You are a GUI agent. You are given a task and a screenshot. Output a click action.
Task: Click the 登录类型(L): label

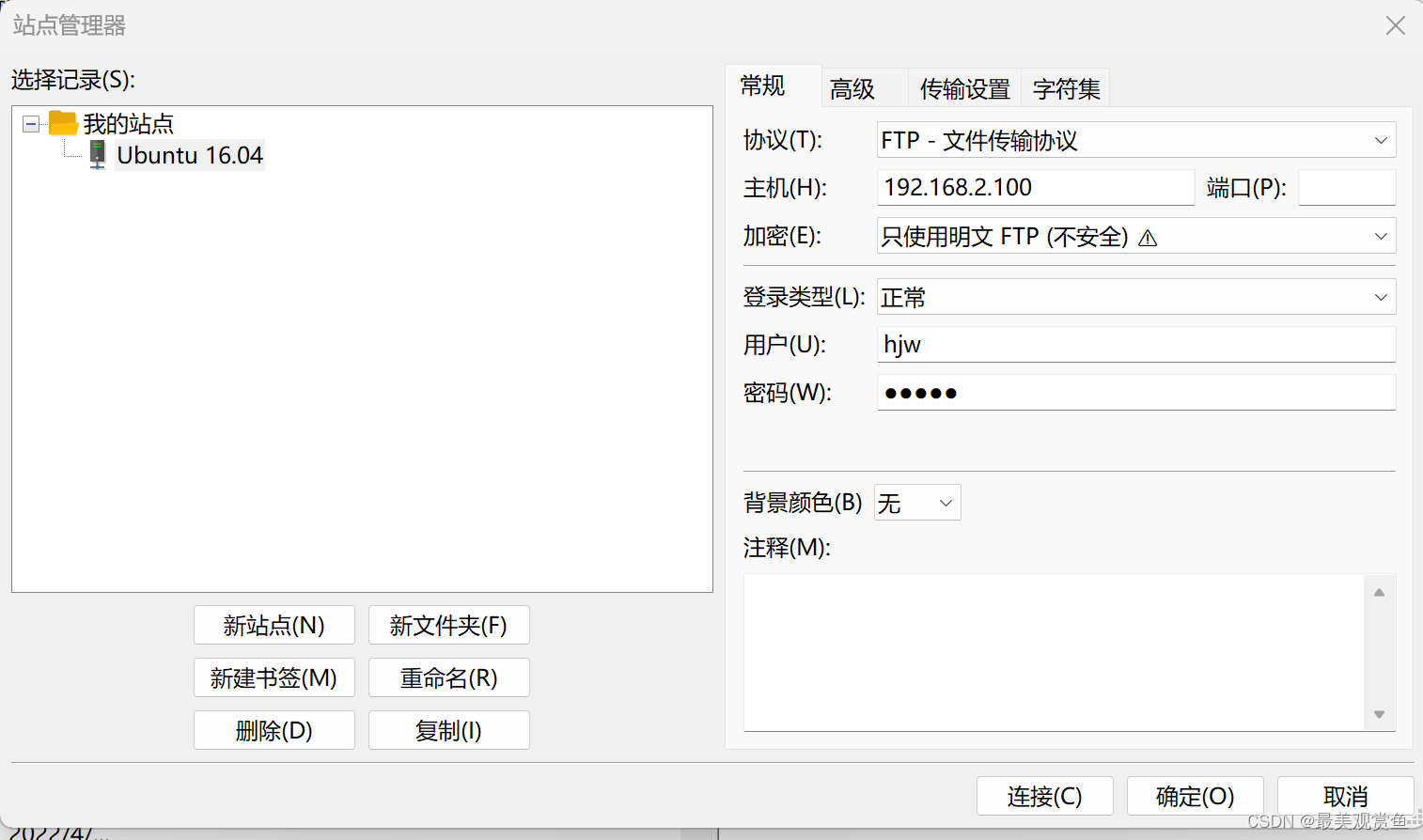tap(805, 297)
